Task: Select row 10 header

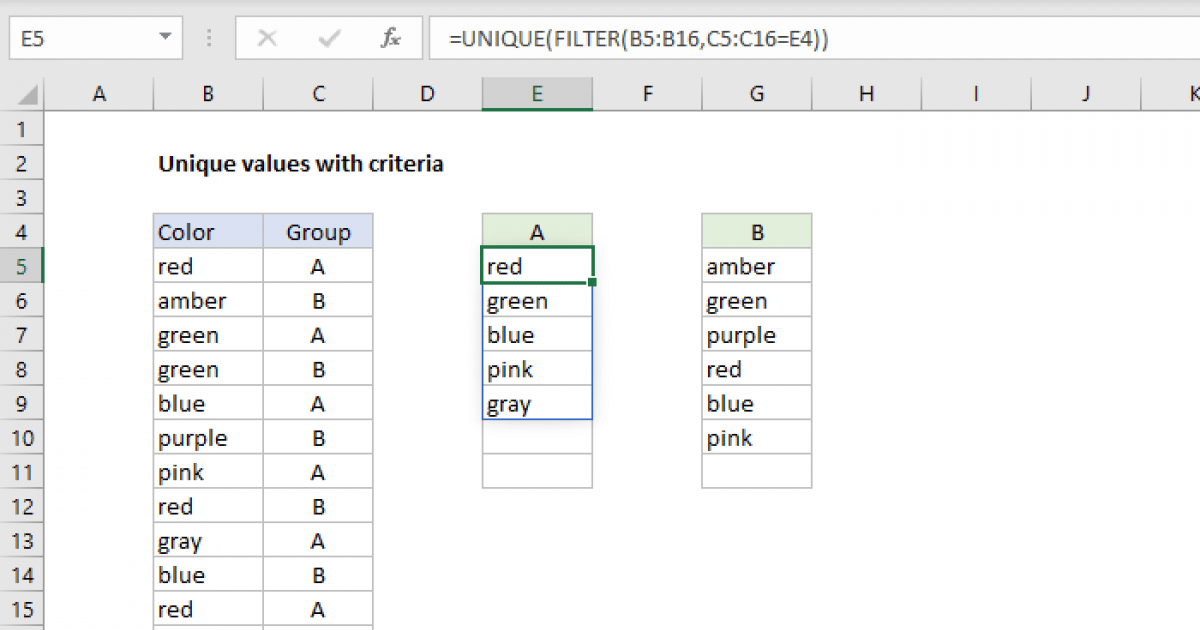Action: [24, 438]
